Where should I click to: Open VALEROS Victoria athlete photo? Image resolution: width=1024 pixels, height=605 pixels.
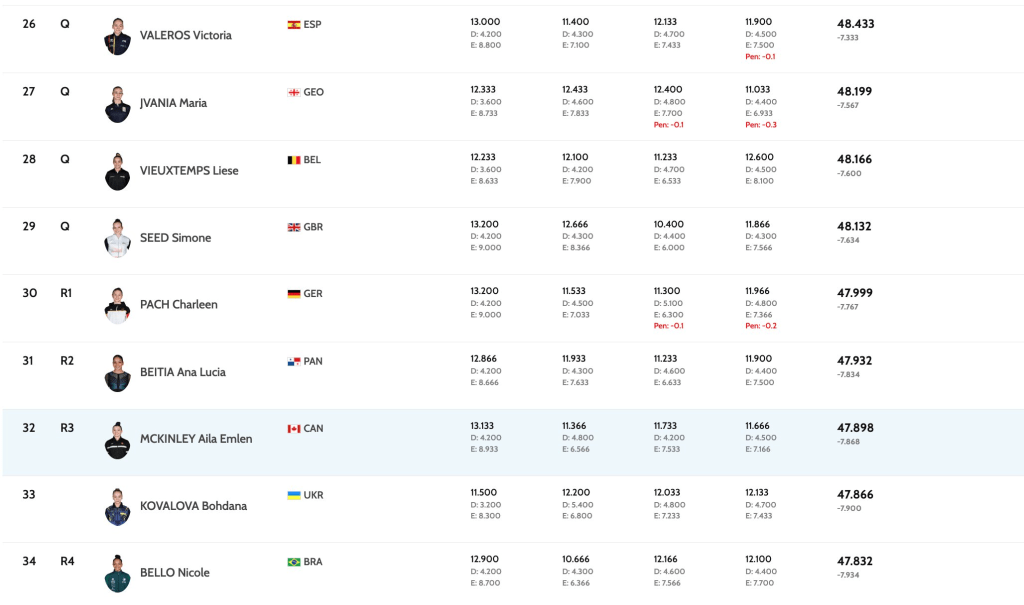pos(117,36)
